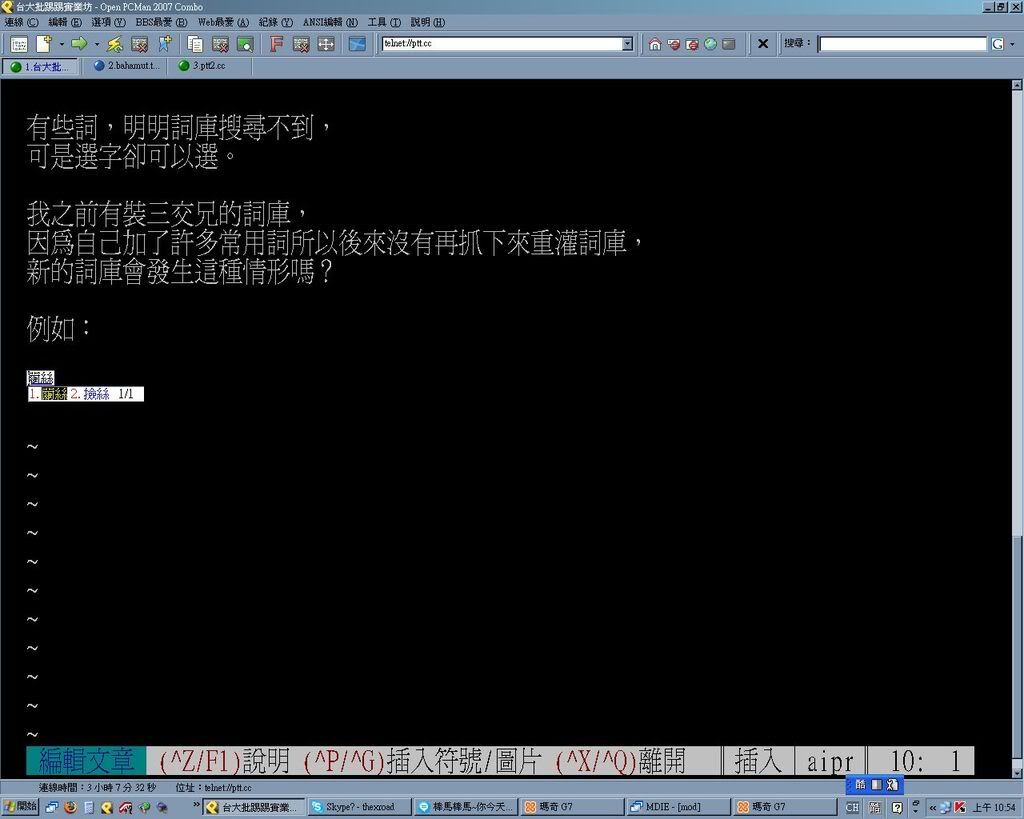Open the BBS最愛 menu
Image resolution: width=1024 pixels, height=819 pixels.
coord(160,22)
